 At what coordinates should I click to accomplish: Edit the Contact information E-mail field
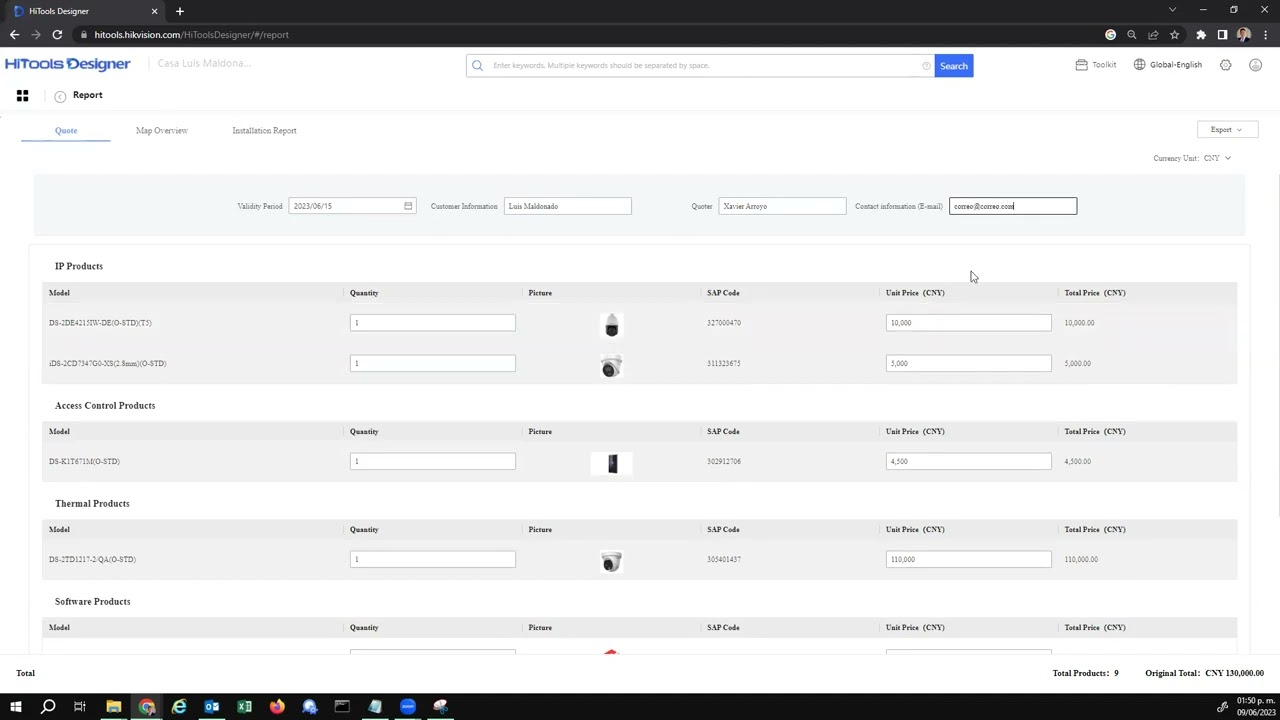(1013, 206)
